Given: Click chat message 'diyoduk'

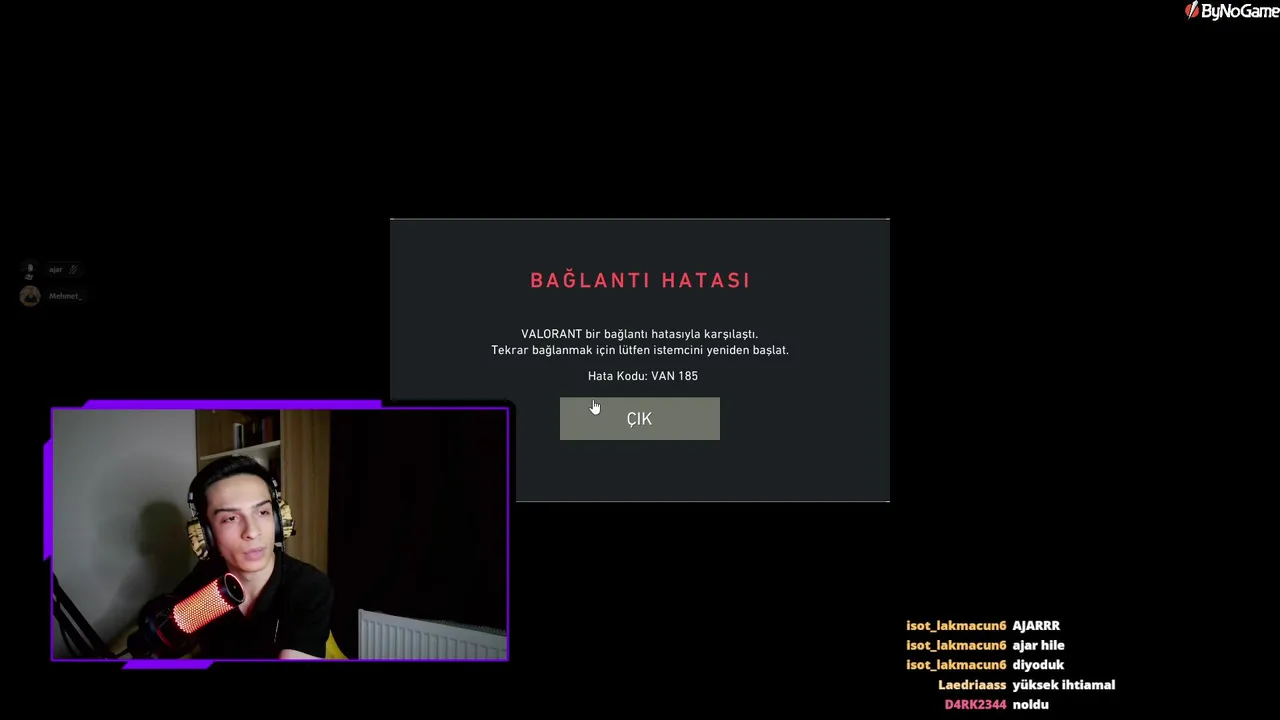Looking at the screenshot, I should click(x=1038, y=665).
